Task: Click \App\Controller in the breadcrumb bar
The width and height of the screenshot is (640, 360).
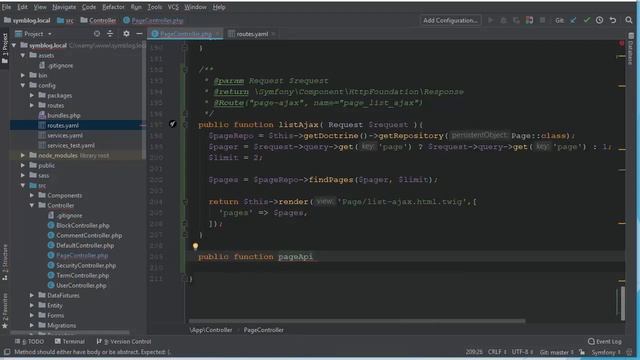Action: [x=211, y=330]
